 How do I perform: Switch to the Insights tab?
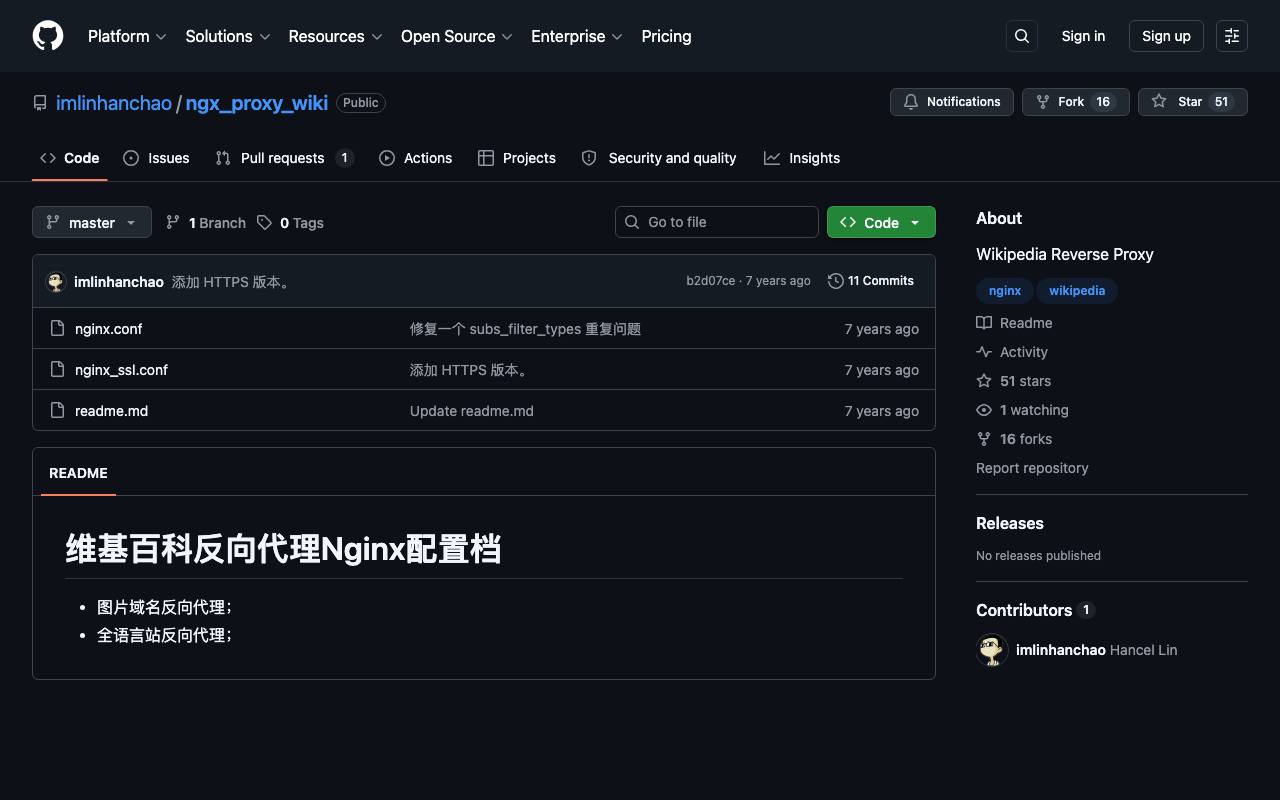(x=802, y=158)
